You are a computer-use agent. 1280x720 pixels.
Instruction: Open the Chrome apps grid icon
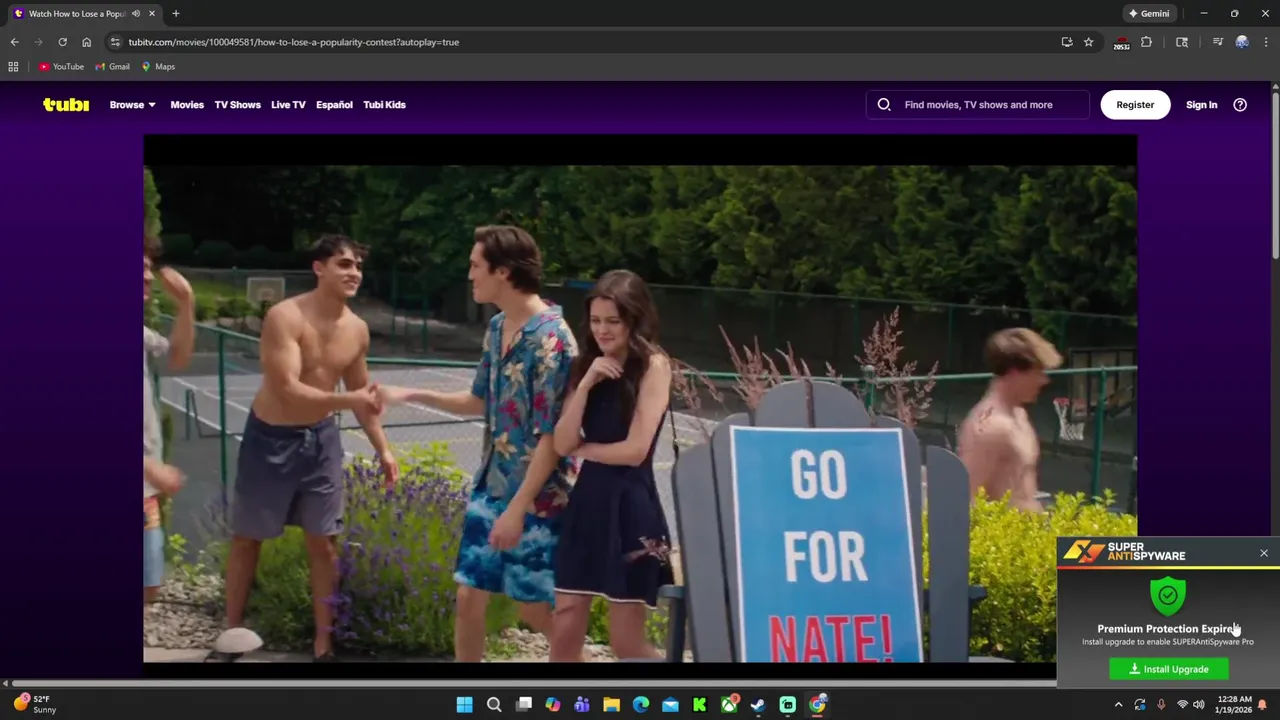(x=13, y=67)
